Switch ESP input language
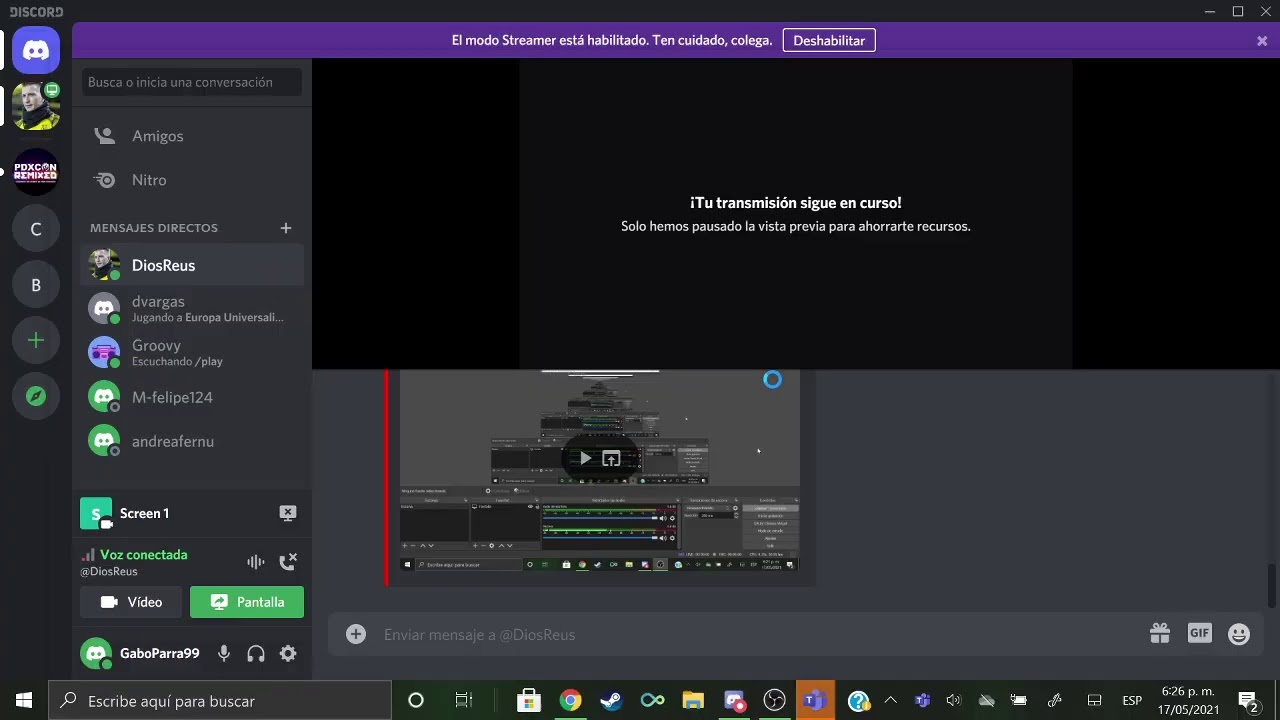The height and width of the screenshot is (720, 1280). click(1132, 700)
